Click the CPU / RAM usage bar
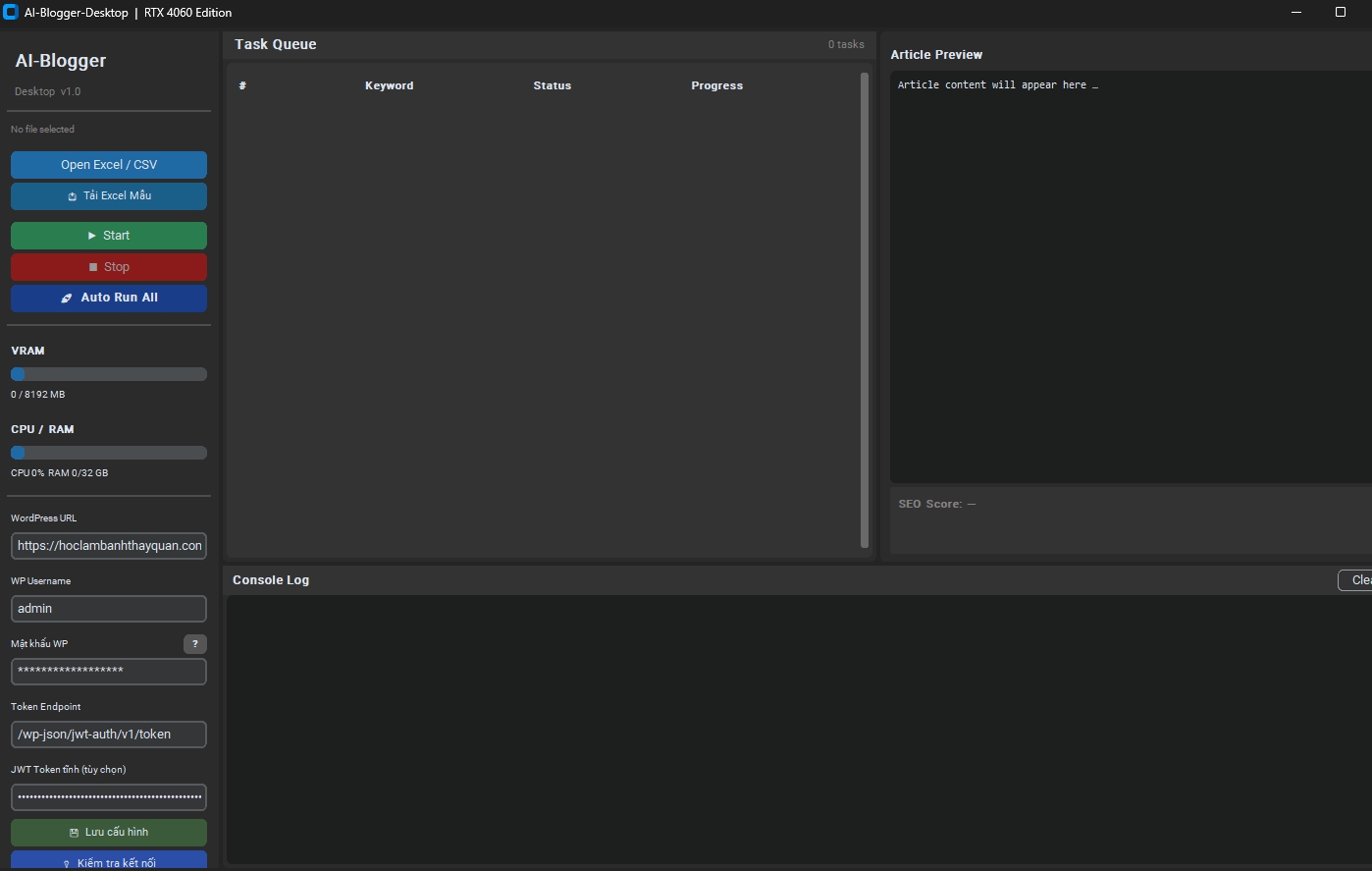Image resolution: width=1372 pixels, height=871 pixels. 109,453
